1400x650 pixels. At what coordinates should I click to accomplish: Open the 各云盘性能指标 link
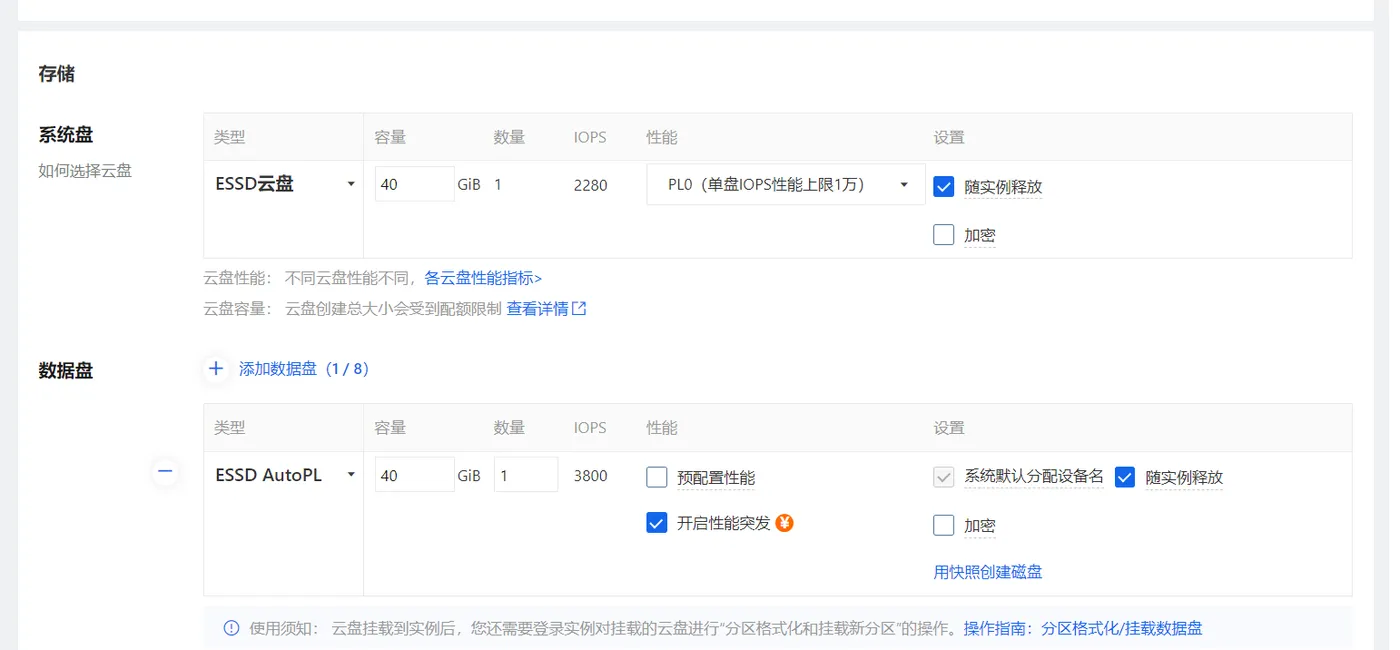click(483, 278)
